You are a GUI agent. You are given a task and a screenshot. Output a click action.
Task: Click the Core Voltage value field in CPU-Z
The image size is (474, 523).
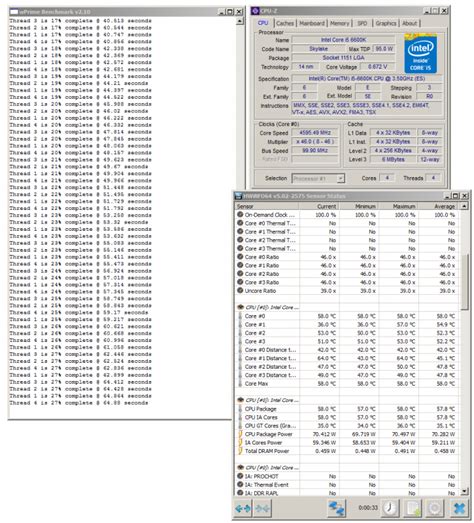coord(377,67)
